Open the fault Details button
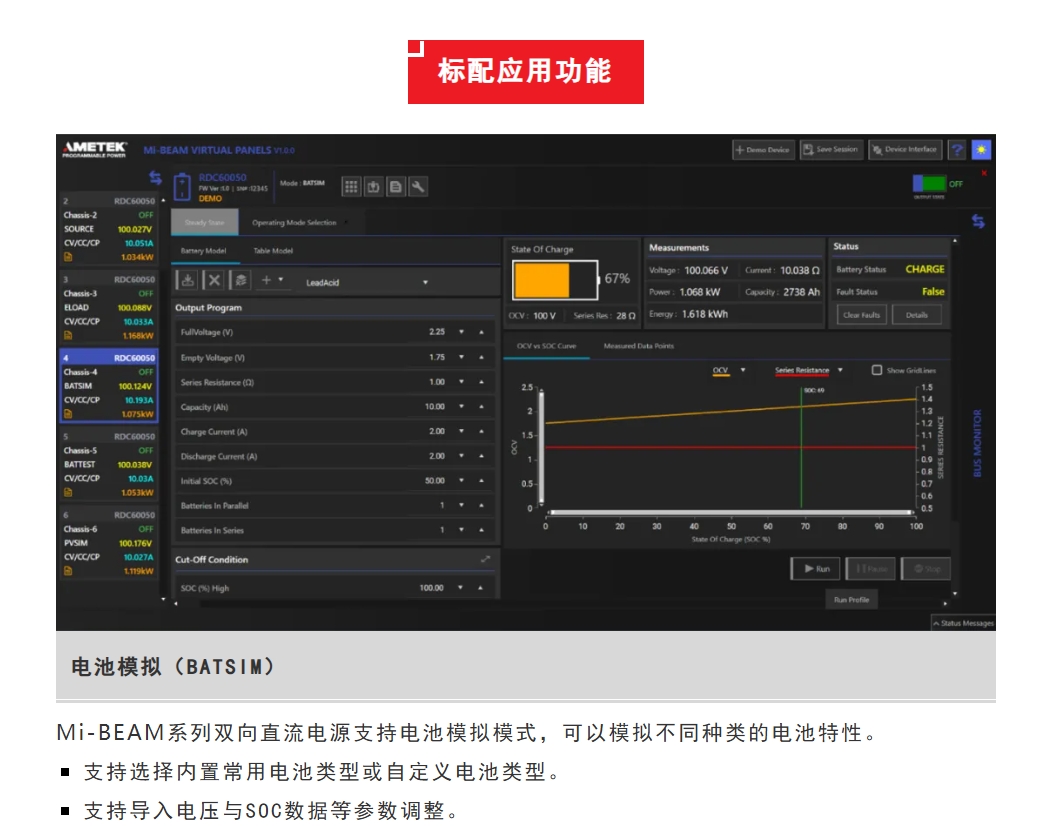 [x=917, y=315]
